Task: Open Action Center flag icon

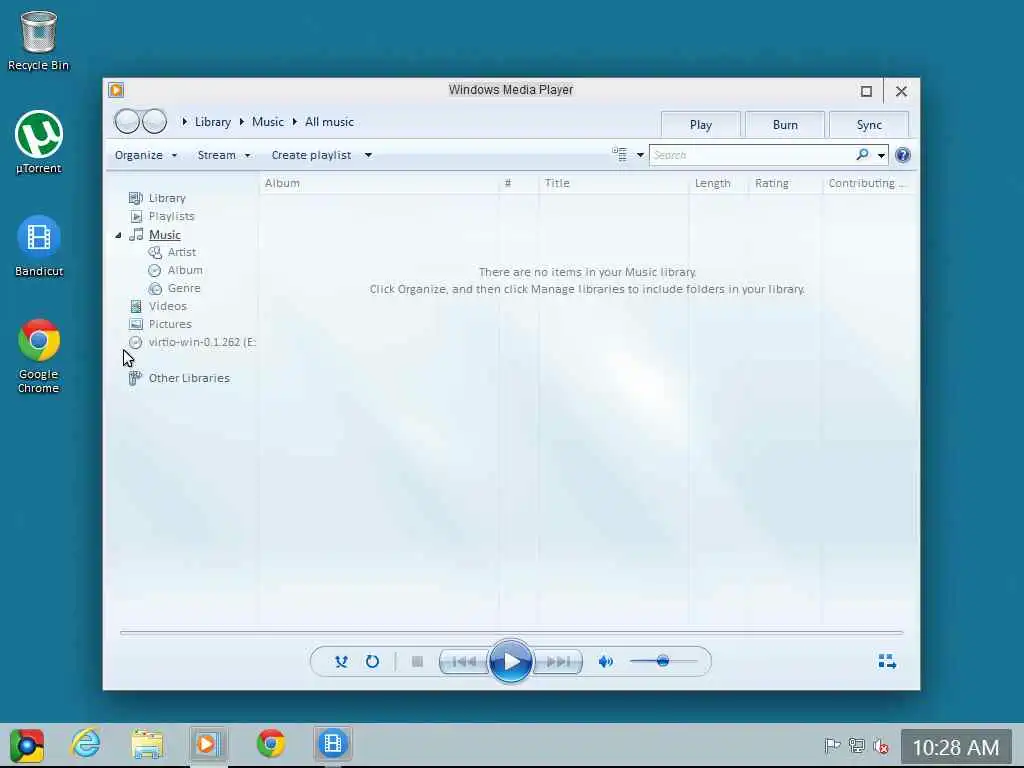Action: pyautogui.click(x=832, y=746)
